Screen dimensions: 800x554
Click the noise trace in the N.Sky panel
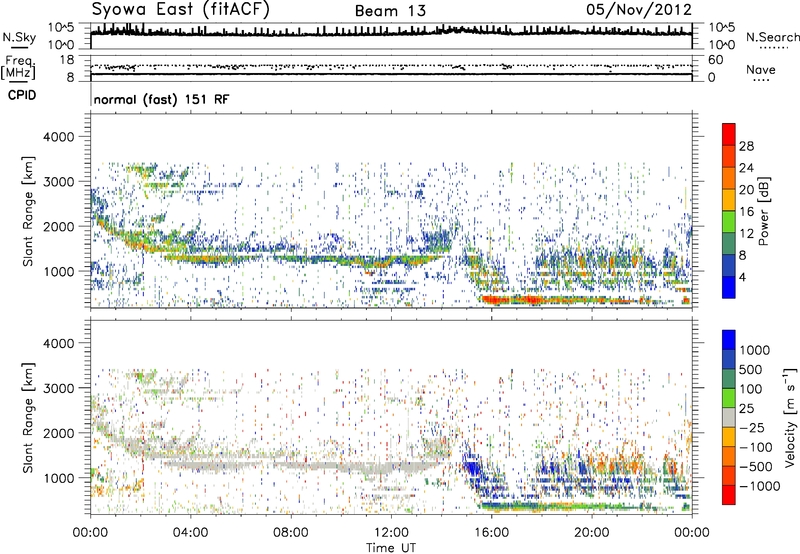(x=391, y=32)
